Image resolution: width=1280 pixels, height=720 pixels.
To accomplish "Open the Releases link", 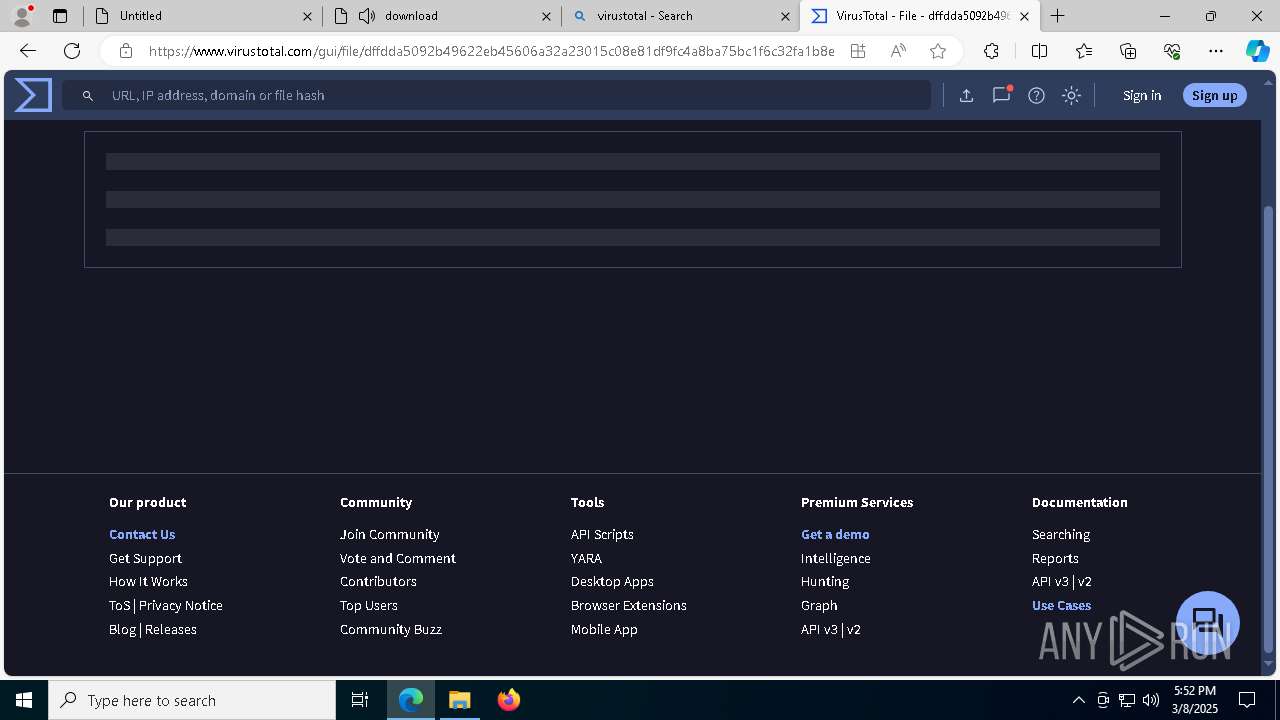I will point(171,630).
